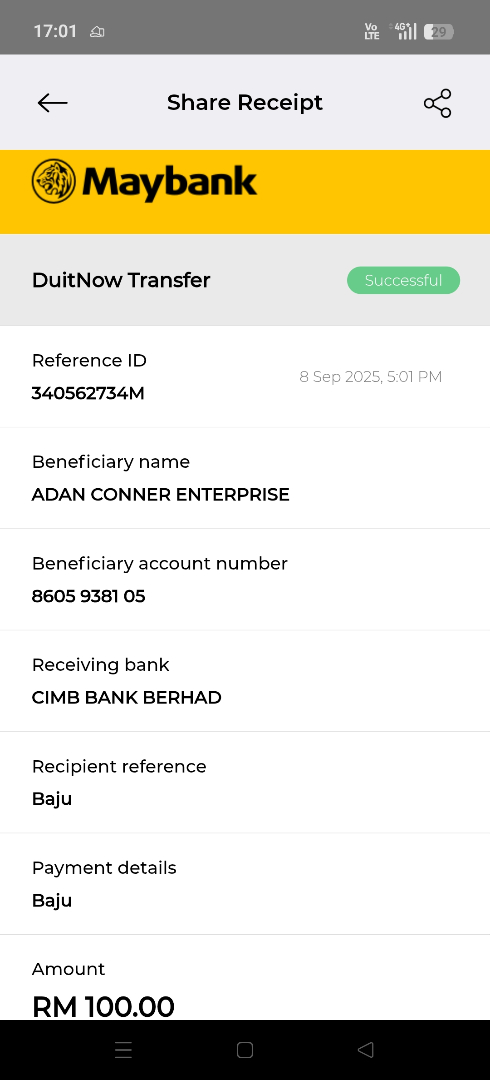Tap the Android home square icon

pos(245,1050)
